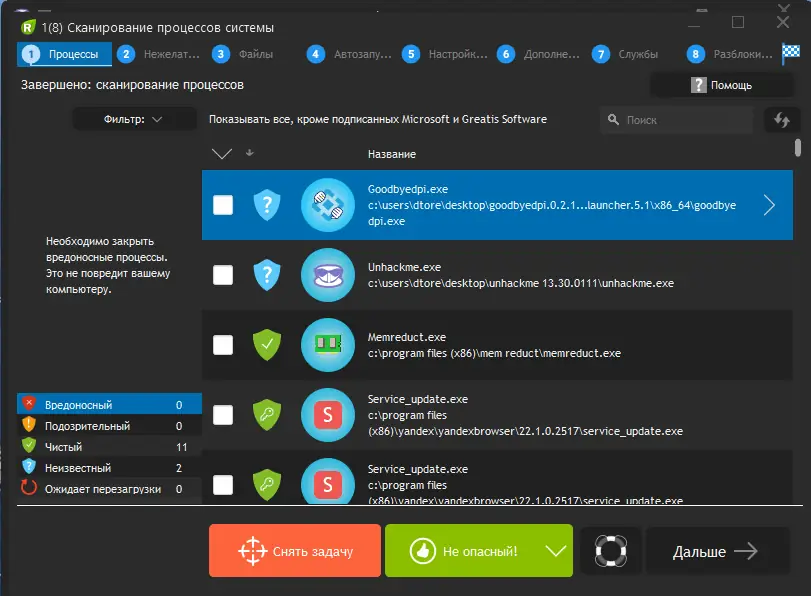
Task: Click the magnifier icon in search box
Action: [x=613, y=120]
